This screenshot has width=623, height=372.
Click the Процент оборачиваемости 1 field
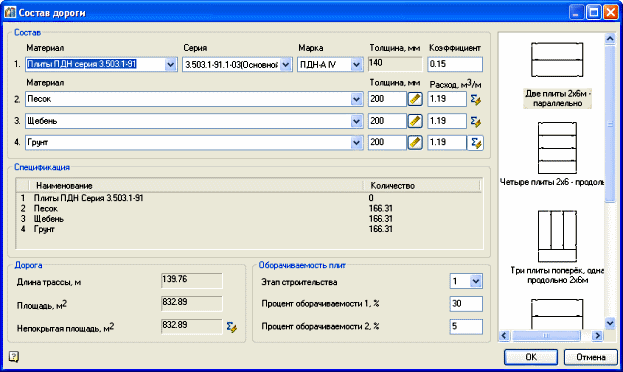pyautogui.click(x=466, y=304)
